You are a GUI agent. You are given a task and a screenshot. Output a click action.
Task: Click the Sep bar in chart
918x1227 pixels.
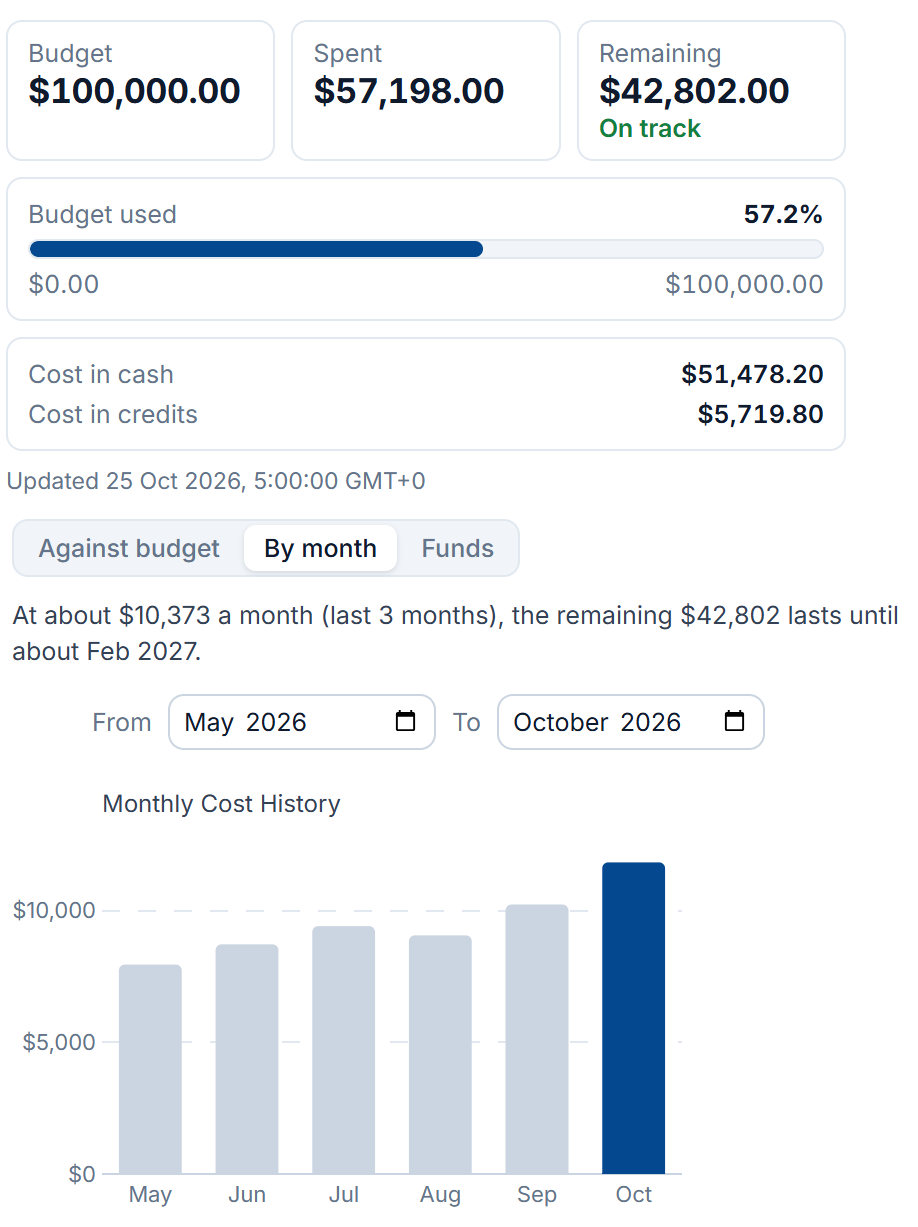click(537, 1039)
